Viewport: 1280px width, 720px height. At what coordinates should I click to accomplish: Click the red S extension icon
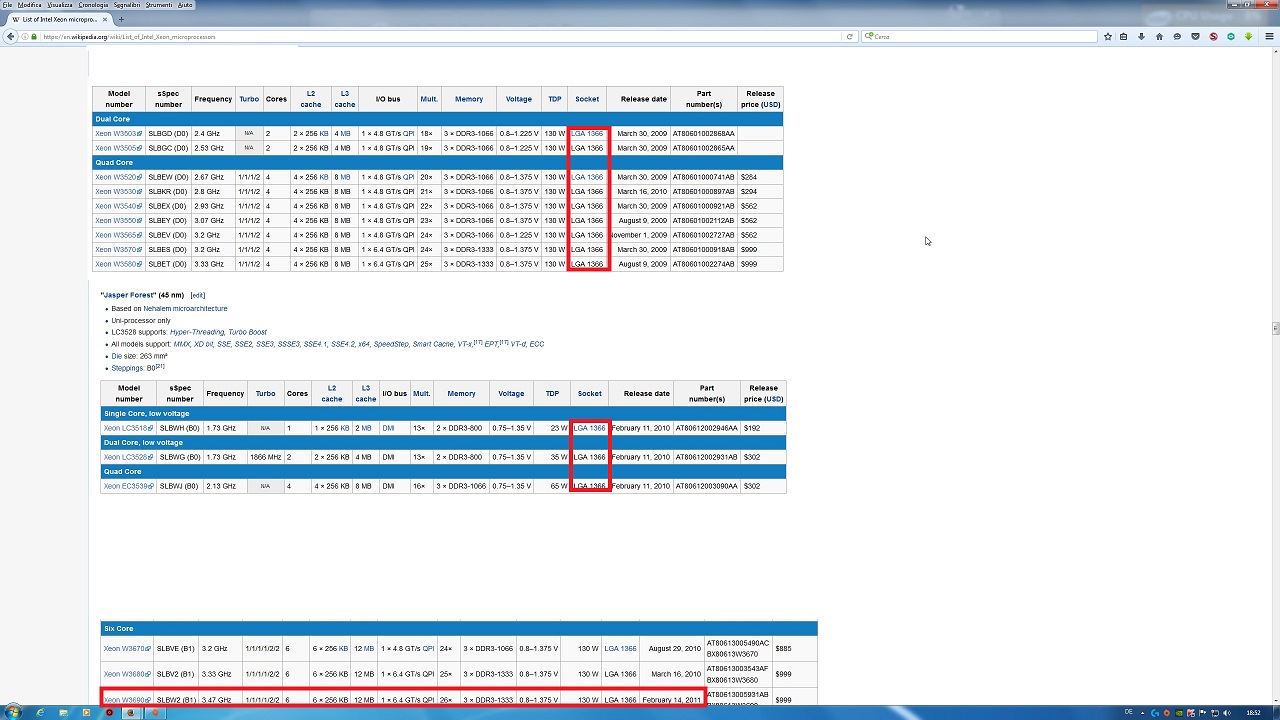tap(1213, 36)
